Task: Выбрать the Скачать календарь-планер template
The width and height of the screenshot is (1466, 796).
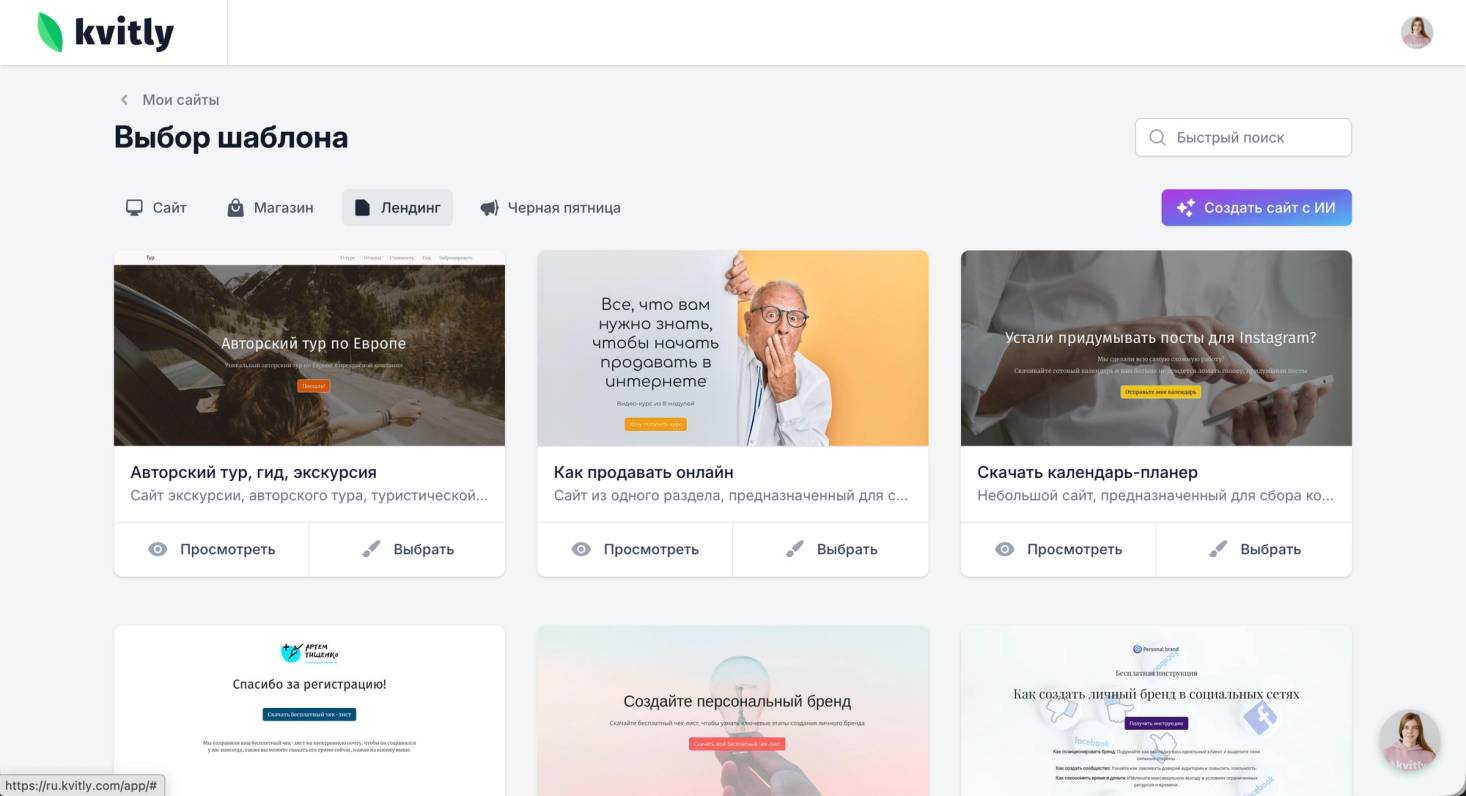Action: click(1254, 549)
